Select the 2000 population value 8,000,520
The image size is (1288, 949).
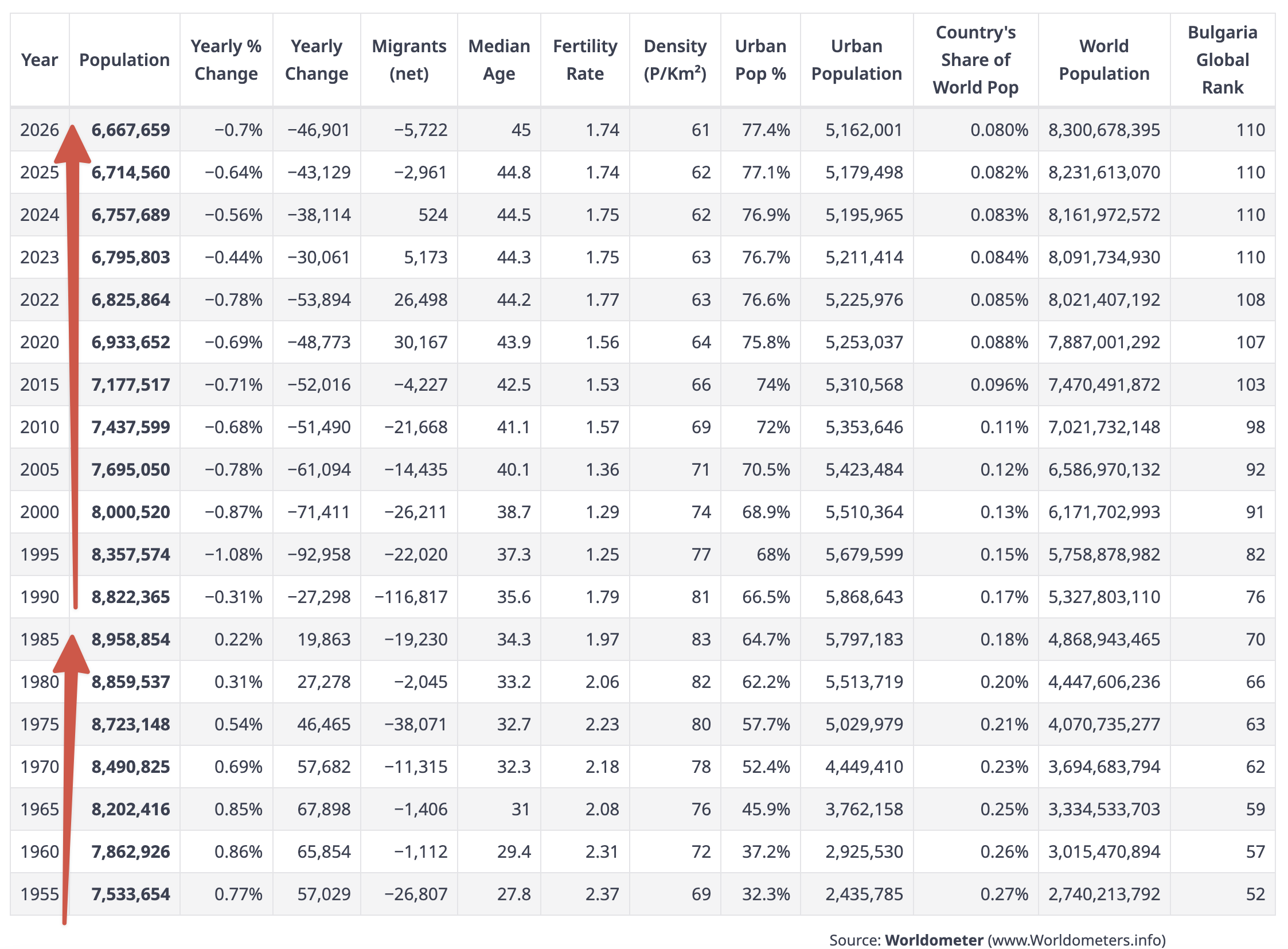(131, 512)
